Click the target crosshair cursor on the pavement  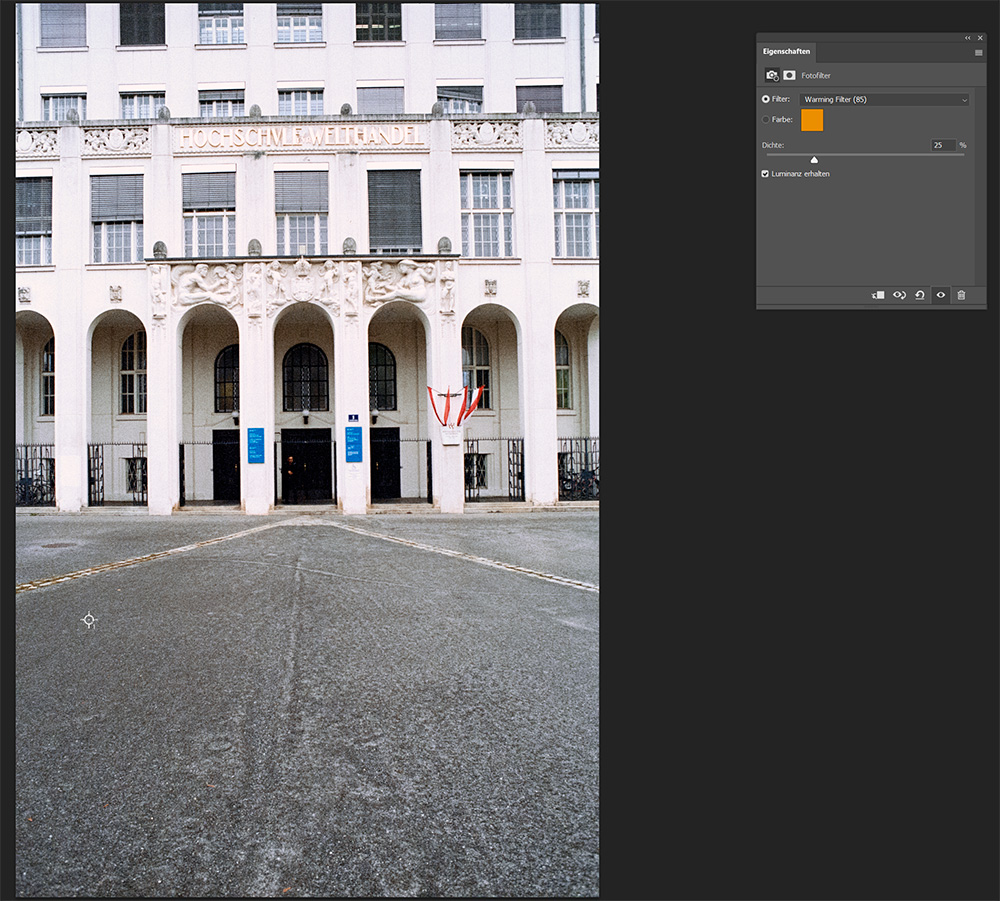pos(89,620)
